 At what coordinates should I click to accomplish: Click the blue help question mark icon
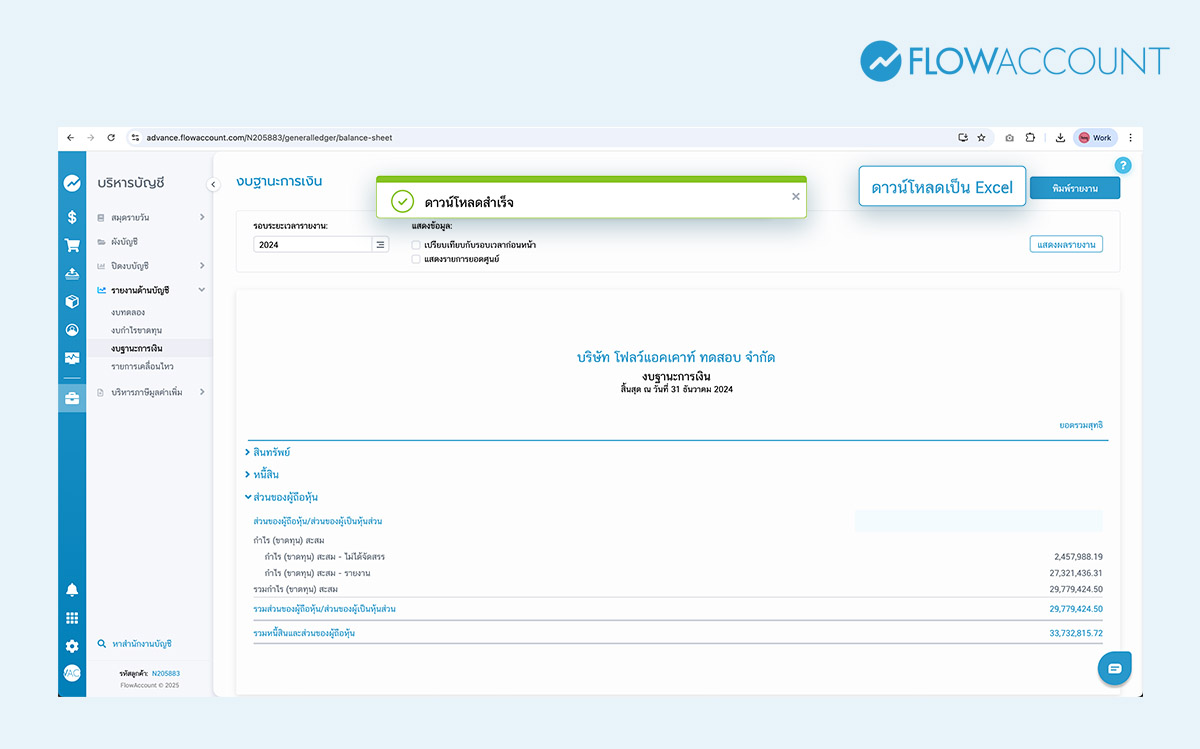pyautogui.click(x=1123, y=166)
